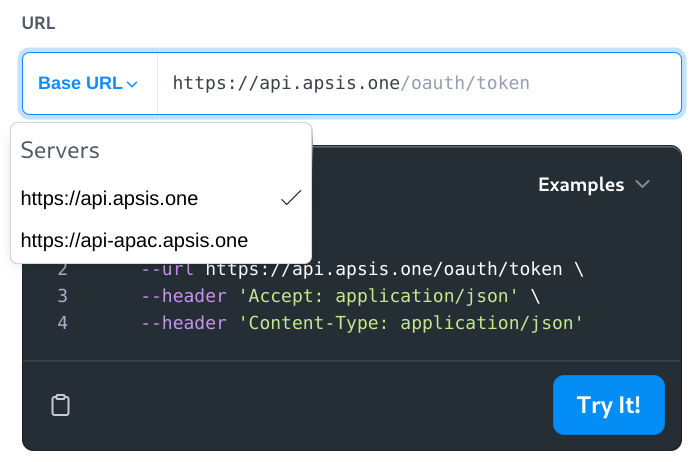Click the URL section label
This screenshot has width=696, height=462.
39,23
